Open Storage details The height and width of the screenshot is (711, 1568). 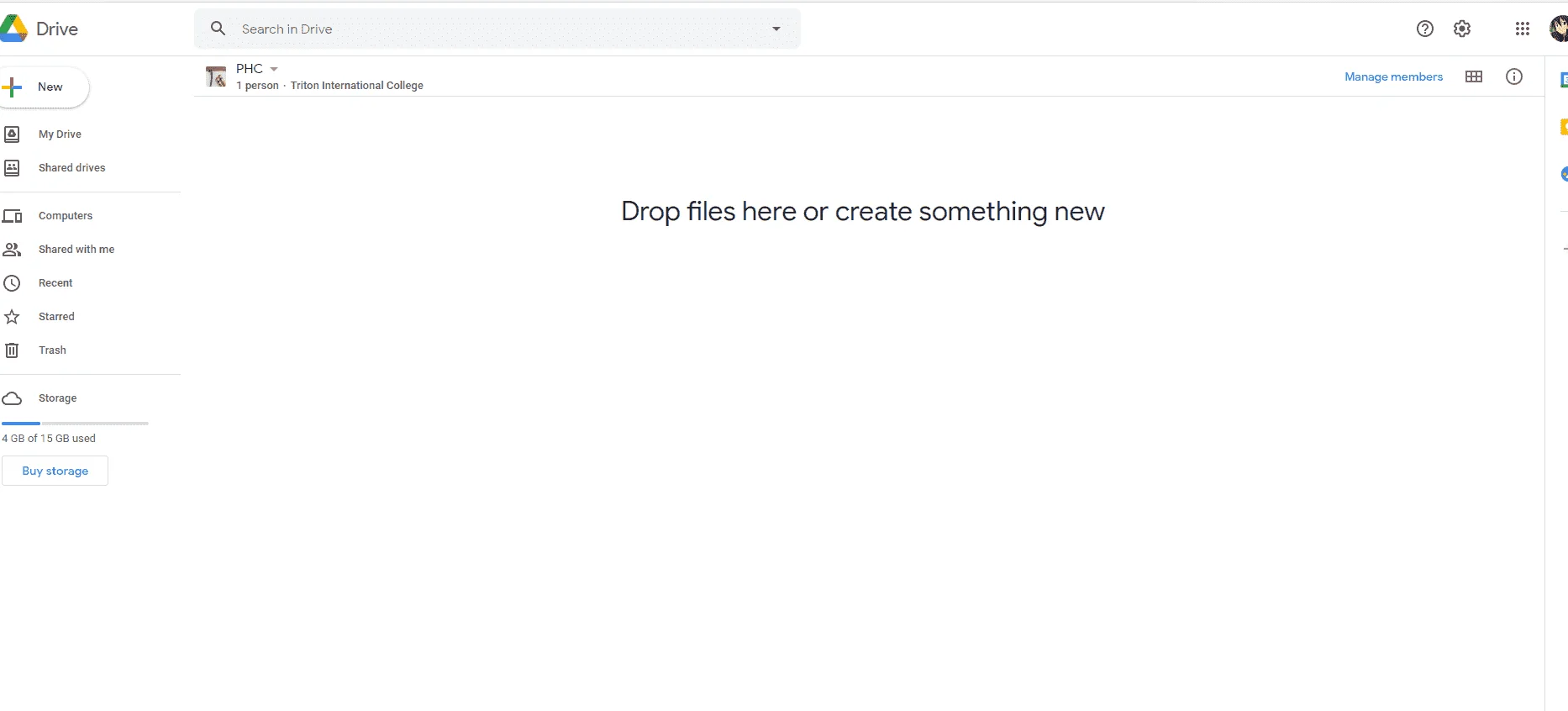point(57,398)
